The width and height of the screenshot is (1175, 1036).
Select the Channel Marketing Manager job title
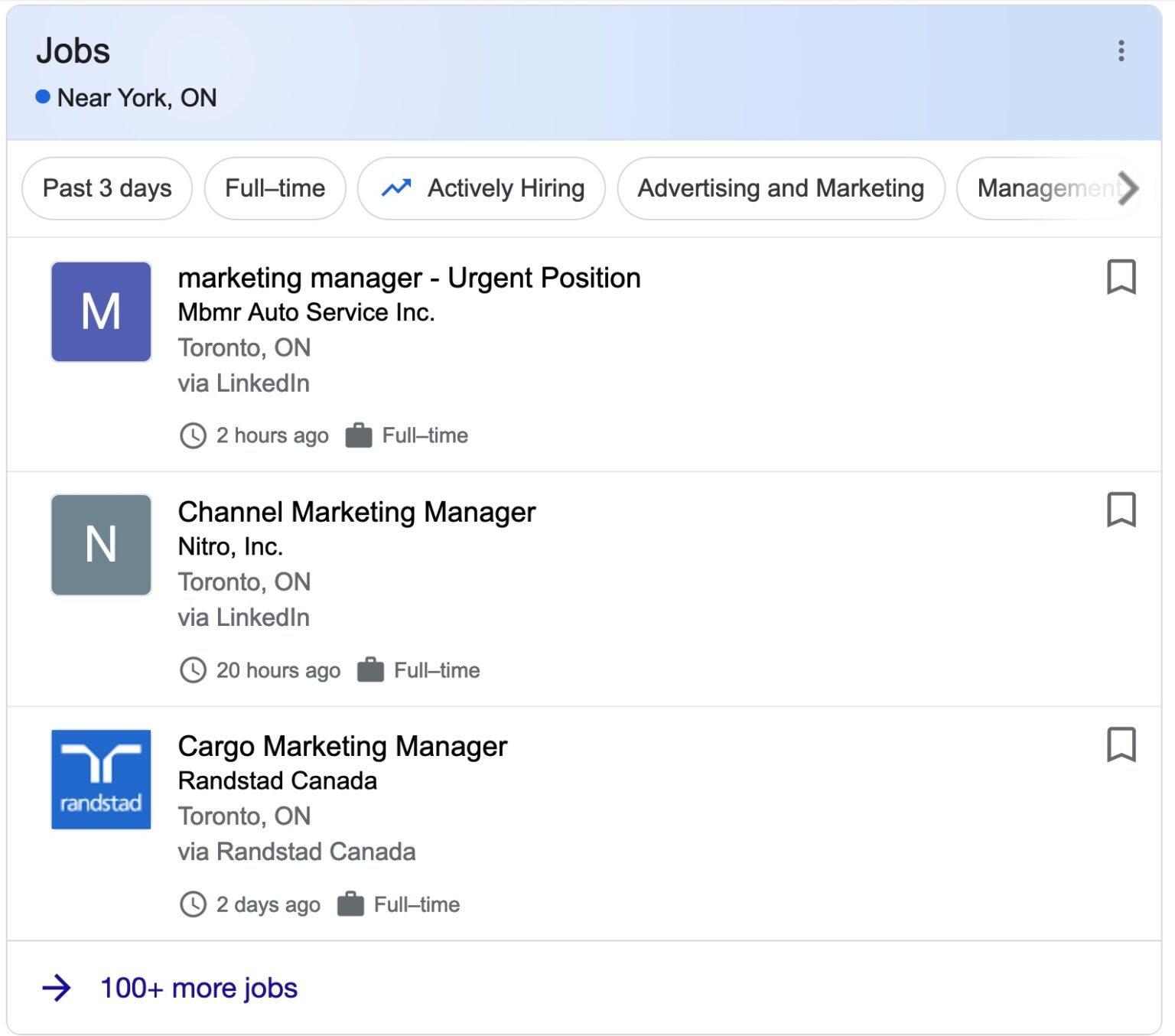click(x=356, y=512)
